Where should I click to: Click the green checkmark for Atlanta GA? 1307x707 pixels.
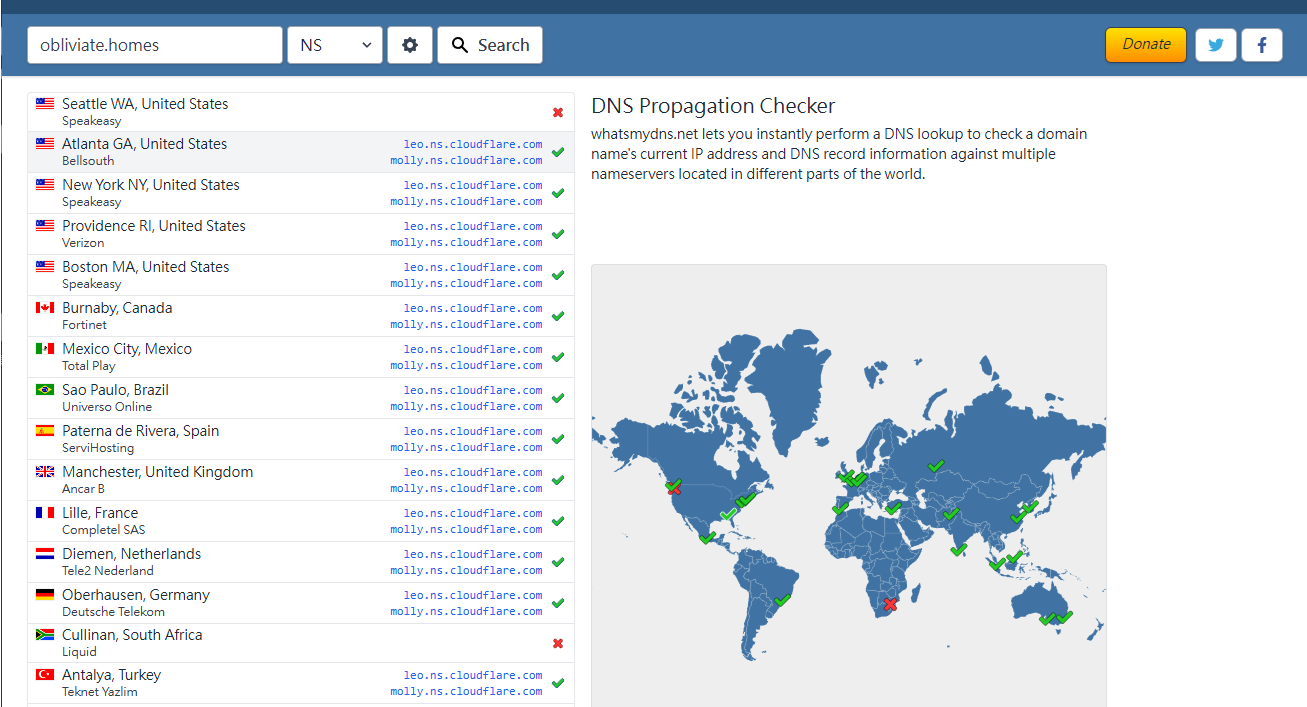pos(558,152)
